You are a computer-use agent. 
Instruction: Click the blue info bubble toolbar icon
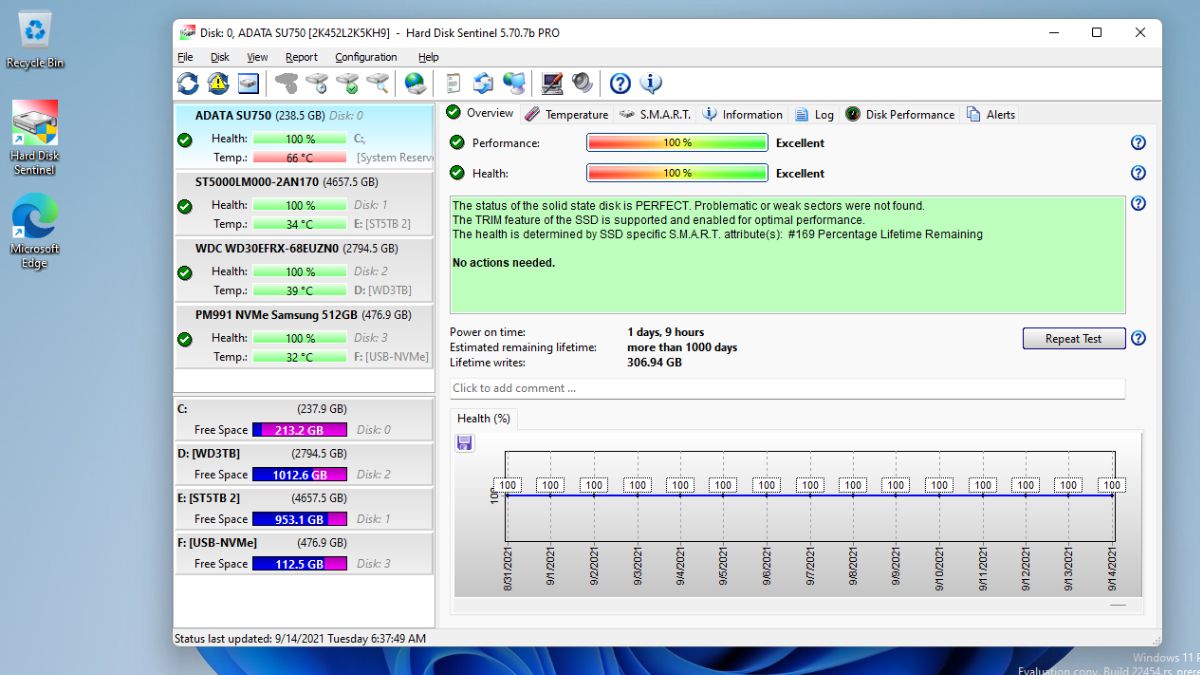click(650, 83)
